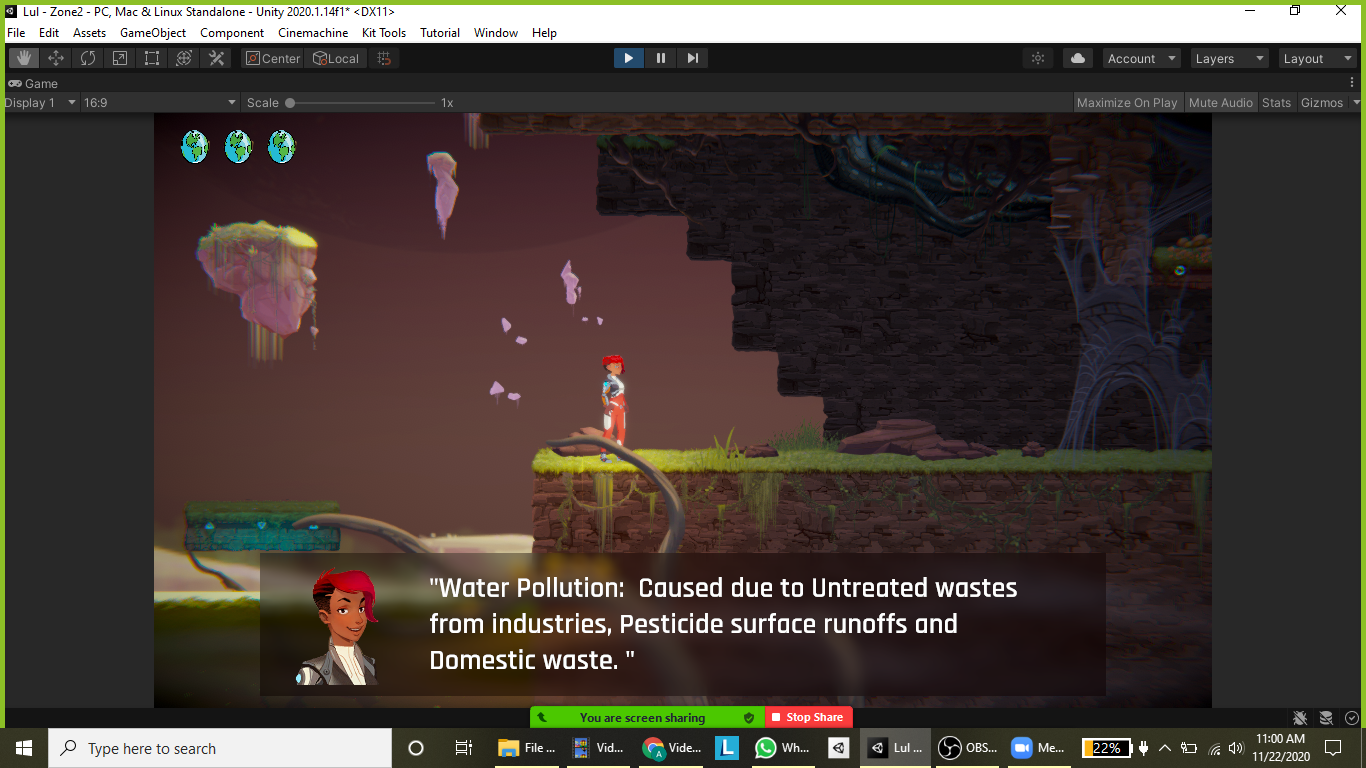Toggle Mute Audio

click(1220, 102)
